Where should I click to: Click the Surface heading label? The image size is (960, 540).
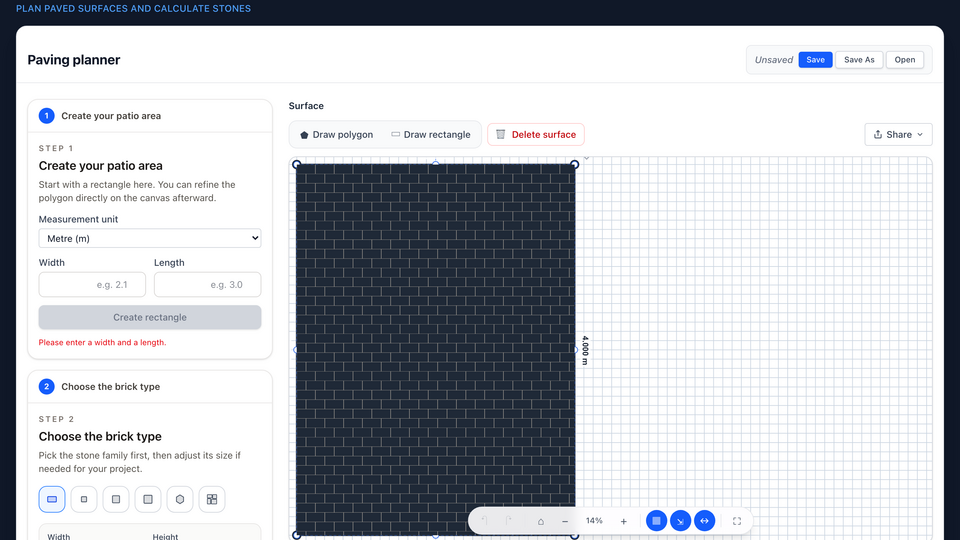306,106
